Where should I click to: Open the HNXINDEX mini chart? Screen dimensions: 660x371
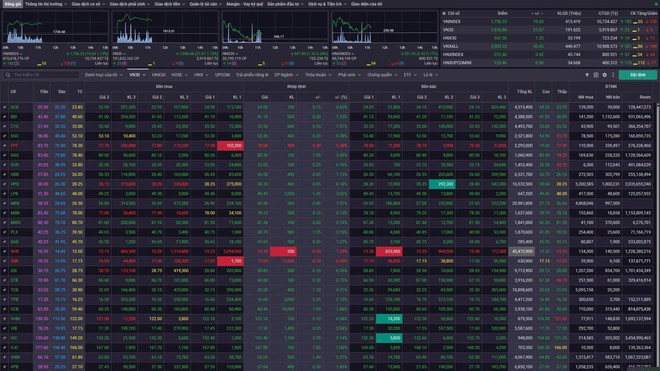click(384, 28)
